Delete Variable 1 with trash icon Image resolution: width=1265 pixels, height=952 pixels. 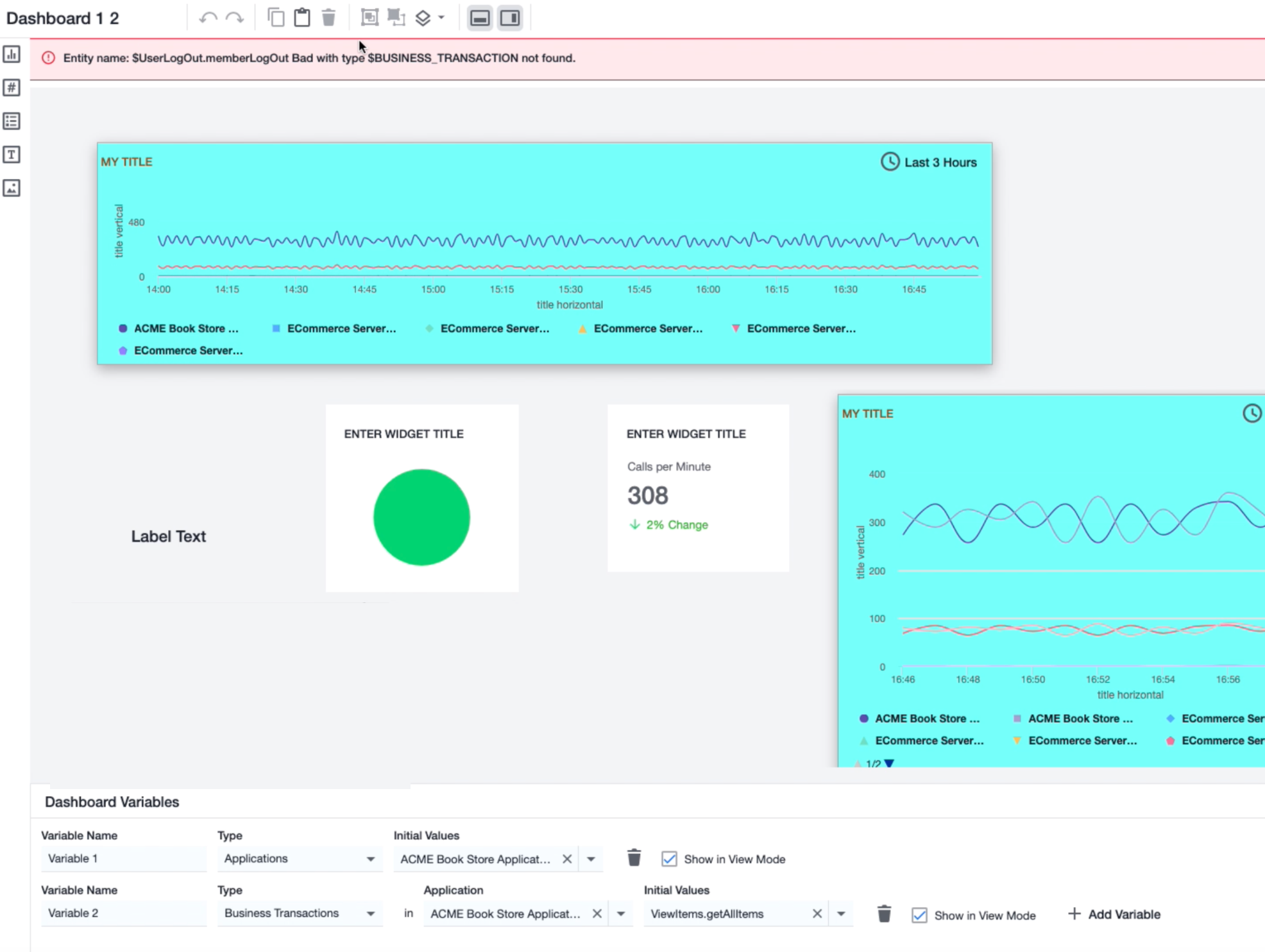(x=634, y=858)
